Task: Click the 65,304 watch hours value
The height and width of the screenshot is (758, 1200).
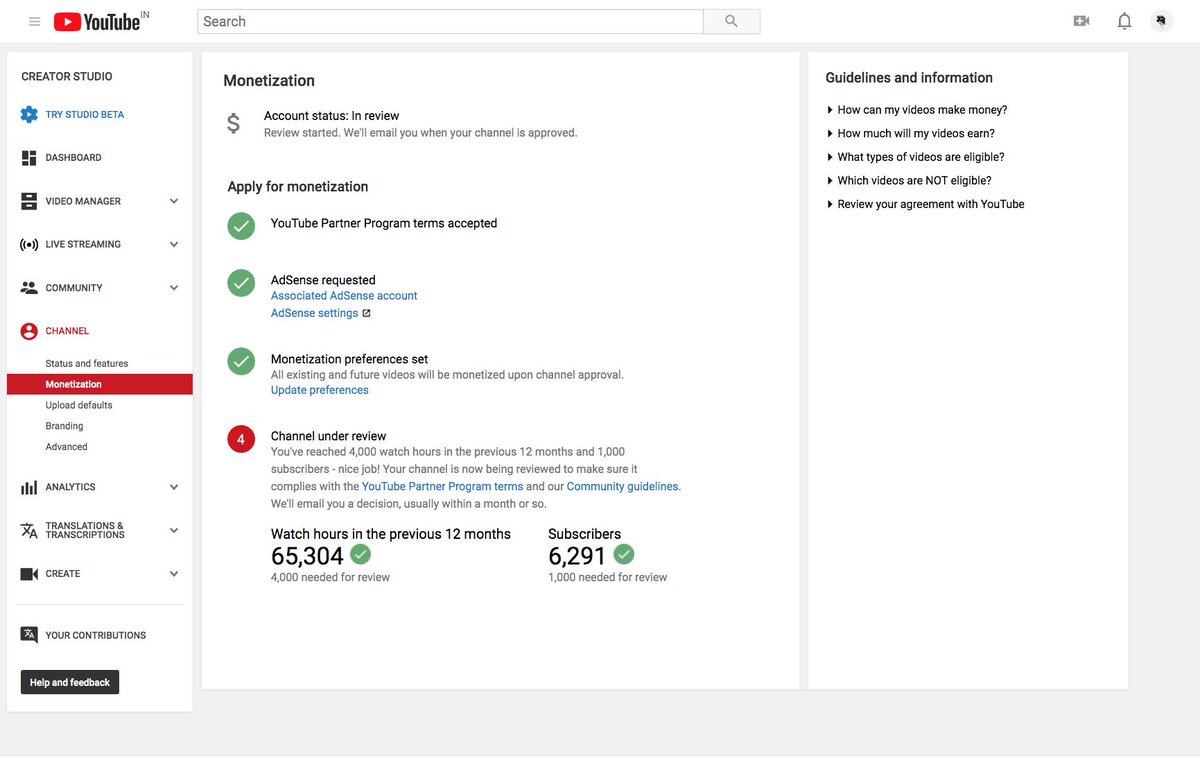Action: (307, 556)
